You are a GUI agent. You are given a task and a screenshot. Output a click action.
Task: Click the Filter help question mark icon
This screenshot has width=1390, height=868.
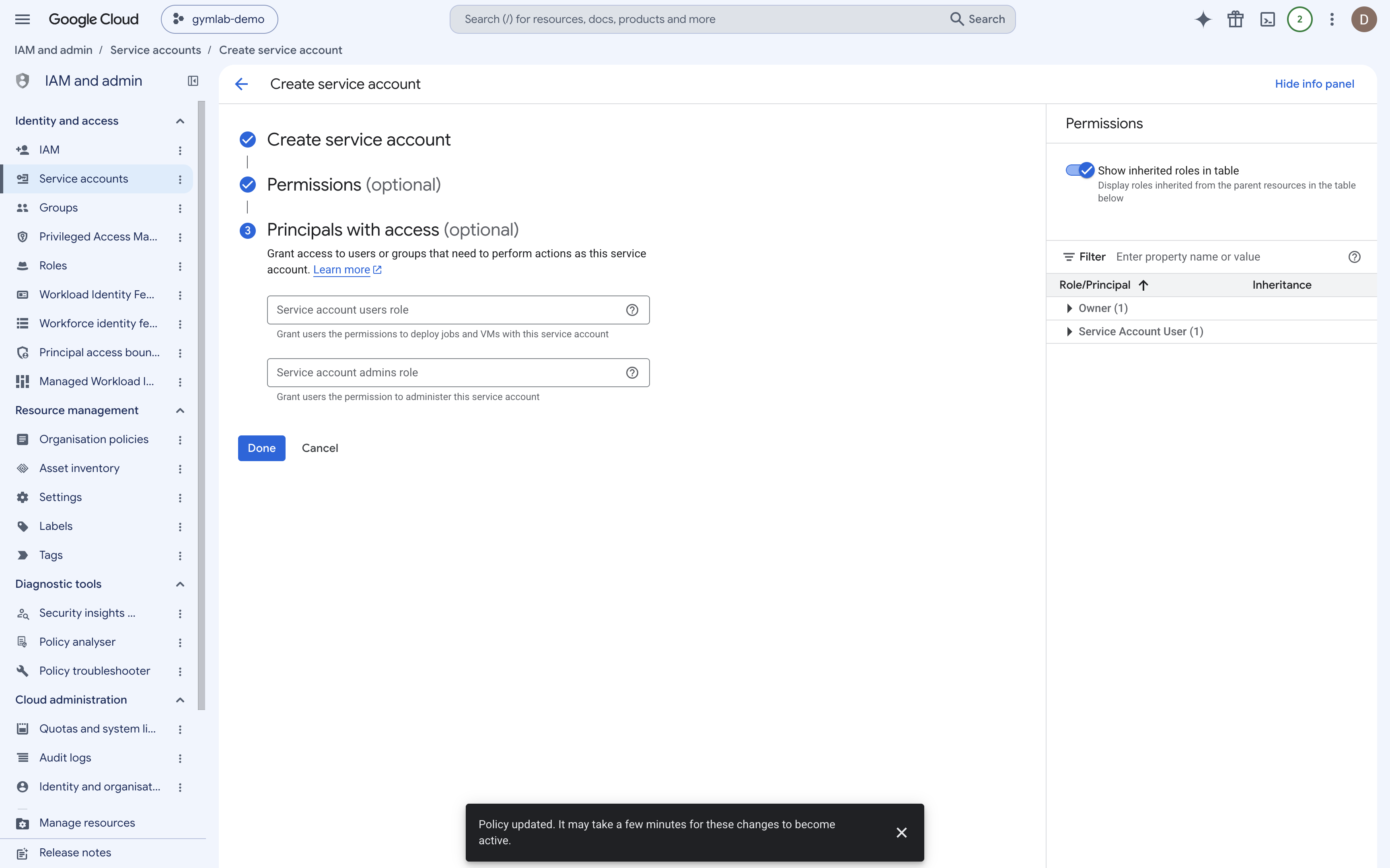click(x=1354, y=257)
